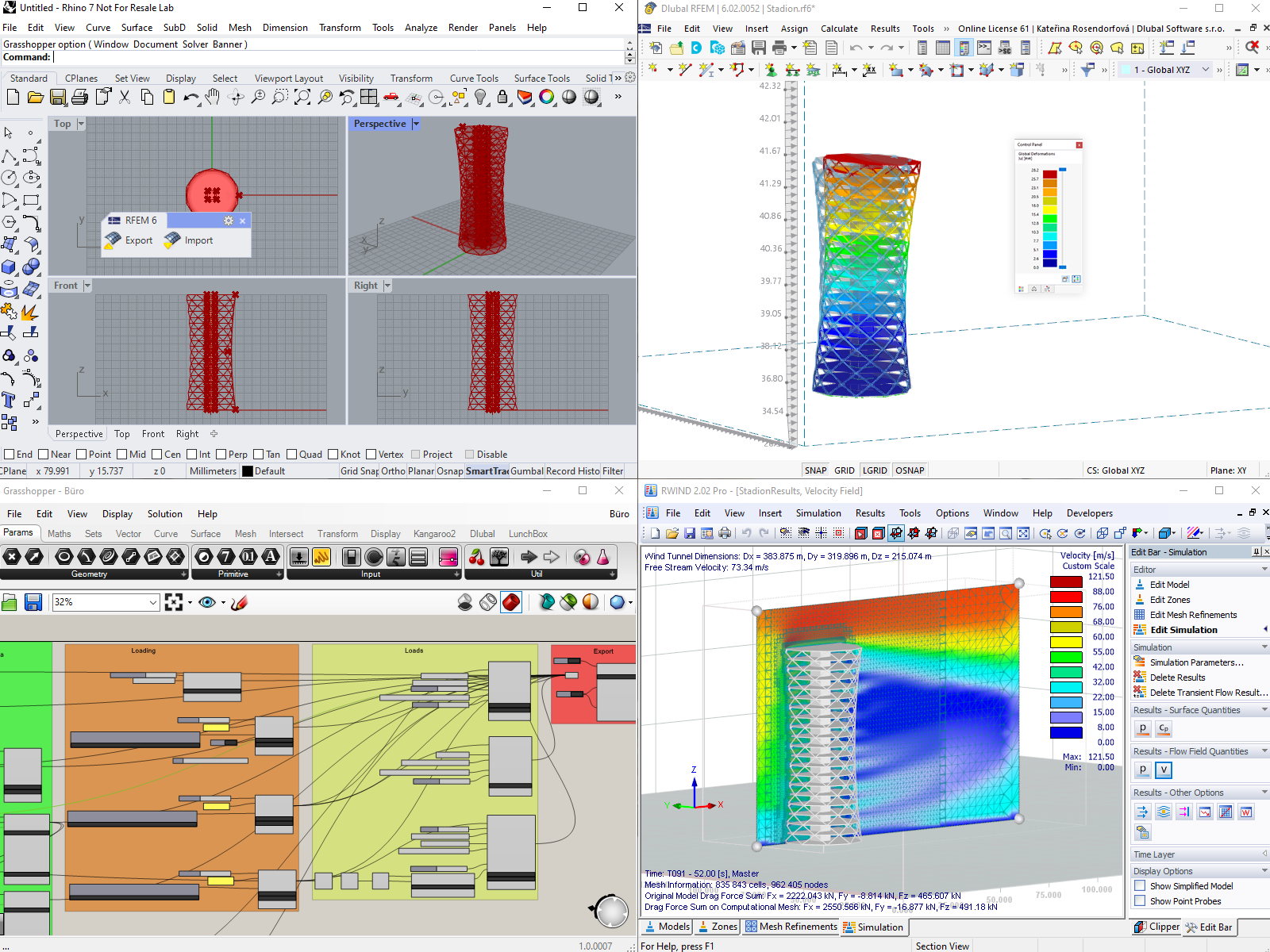Switch to Grasshopper's Kangaroo2 tab
1270x952 pixels.
tap(433, 533)
